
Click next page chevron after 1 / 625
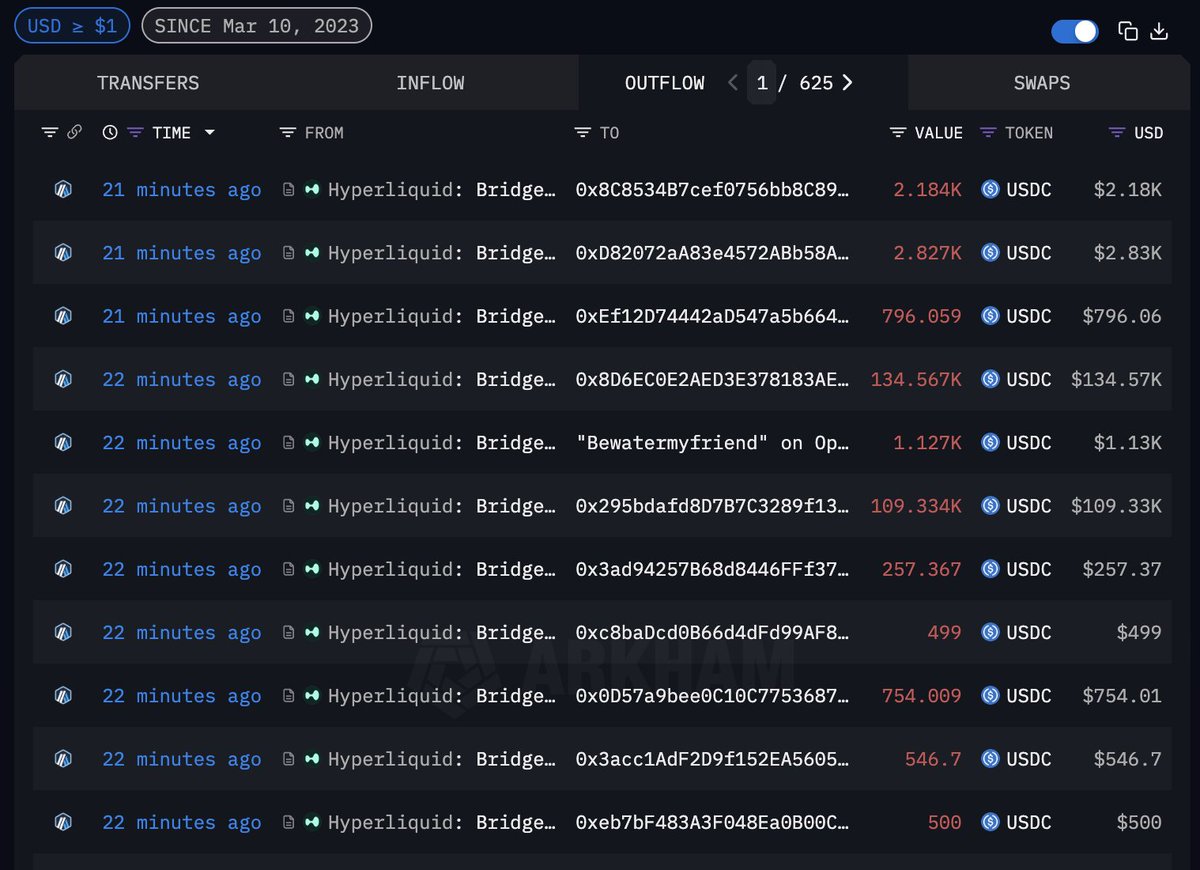click(x=847, y=83)
